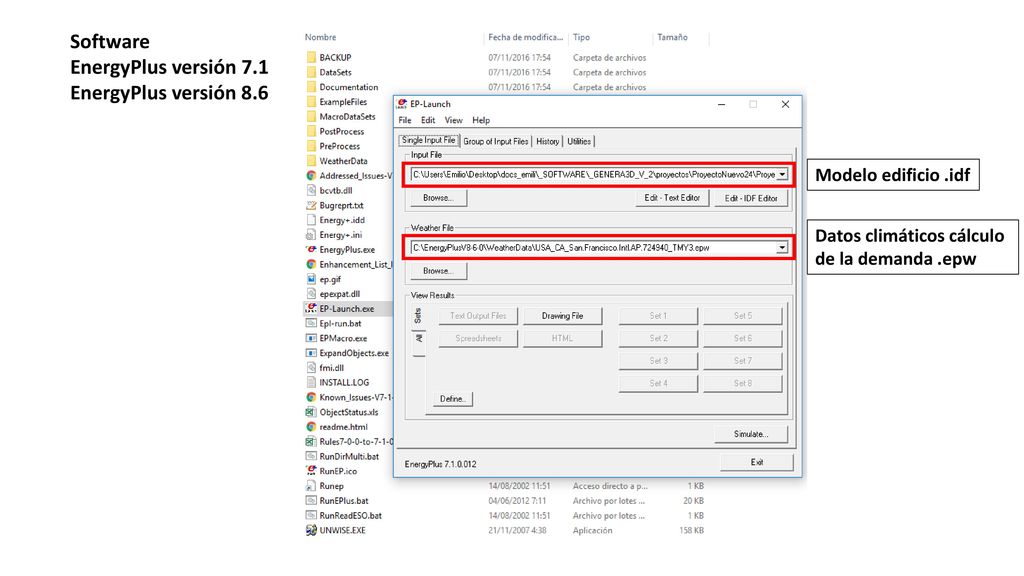Click the Drawing File button
This screenshot has width=1024, height=576.
[562, 316]
